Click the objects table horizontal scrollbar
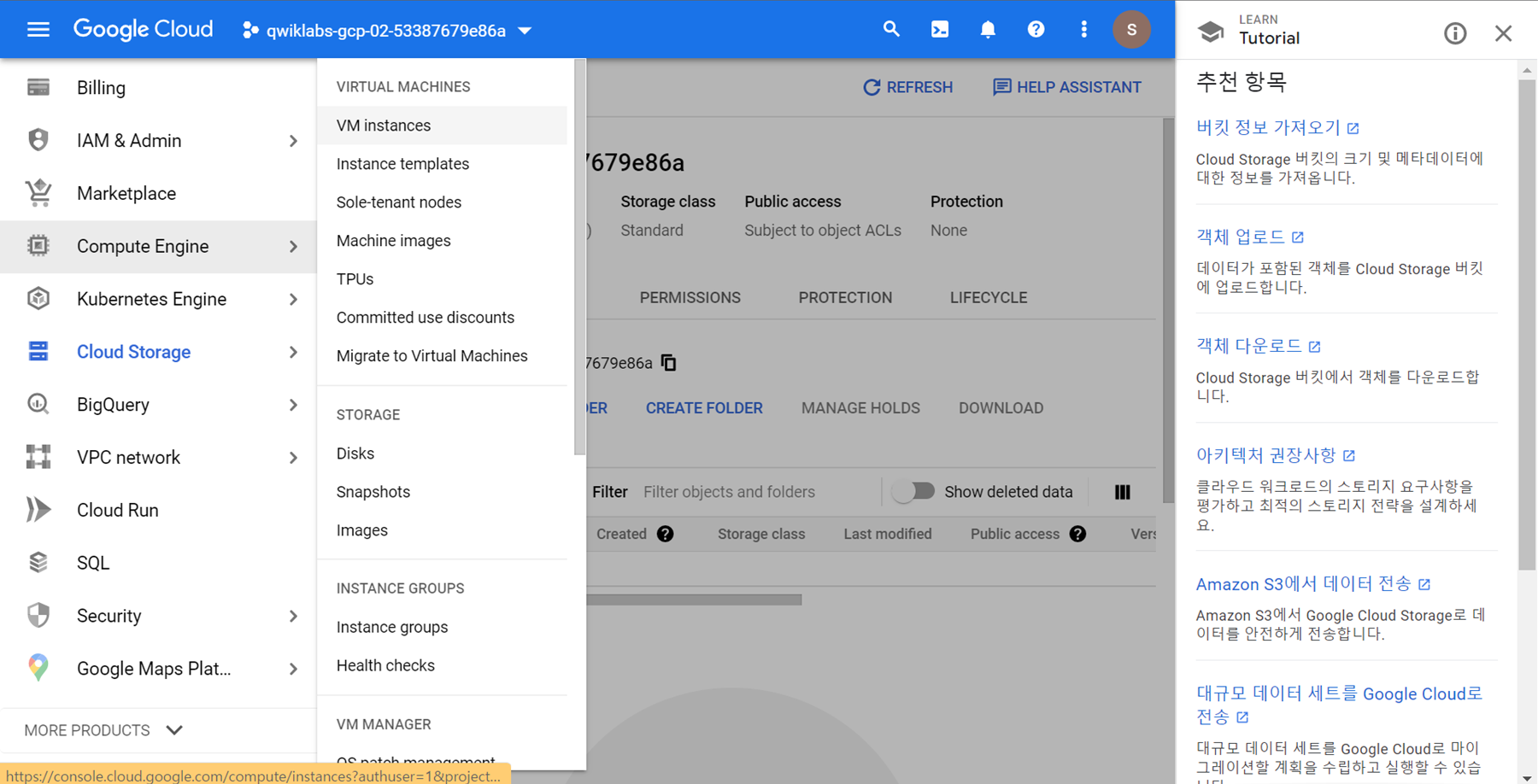The height and width of the screenshot is (784, 1538). click(694, 600)
